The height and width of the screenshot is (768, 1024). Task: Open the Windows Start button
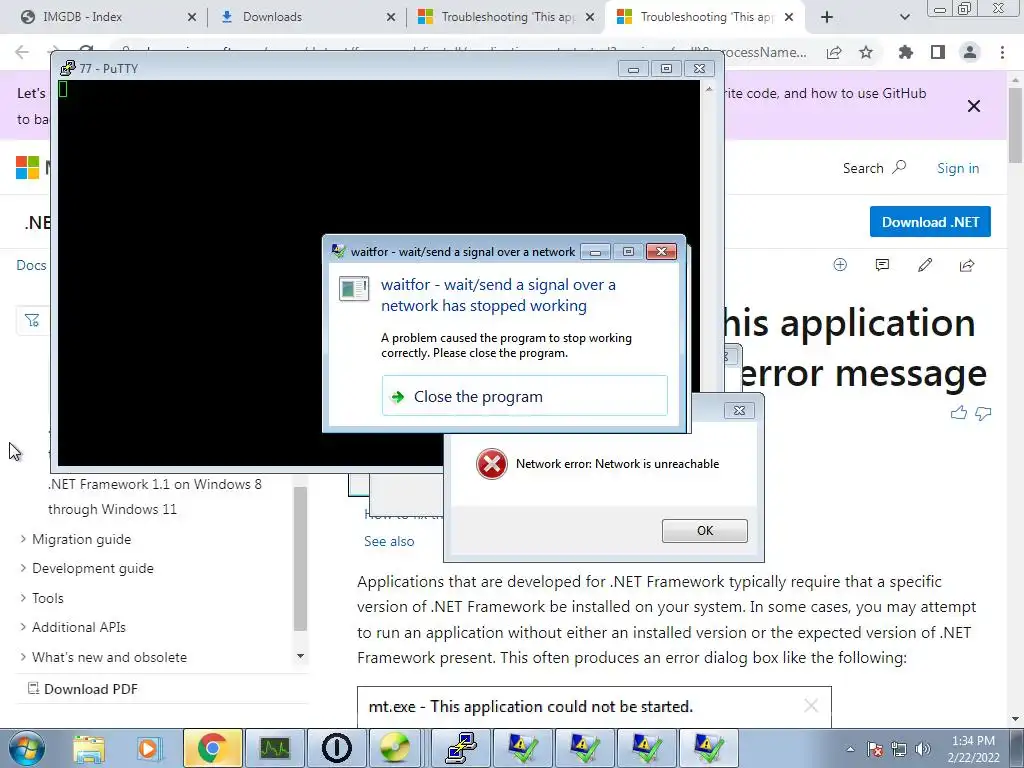(x=27, y=748)
